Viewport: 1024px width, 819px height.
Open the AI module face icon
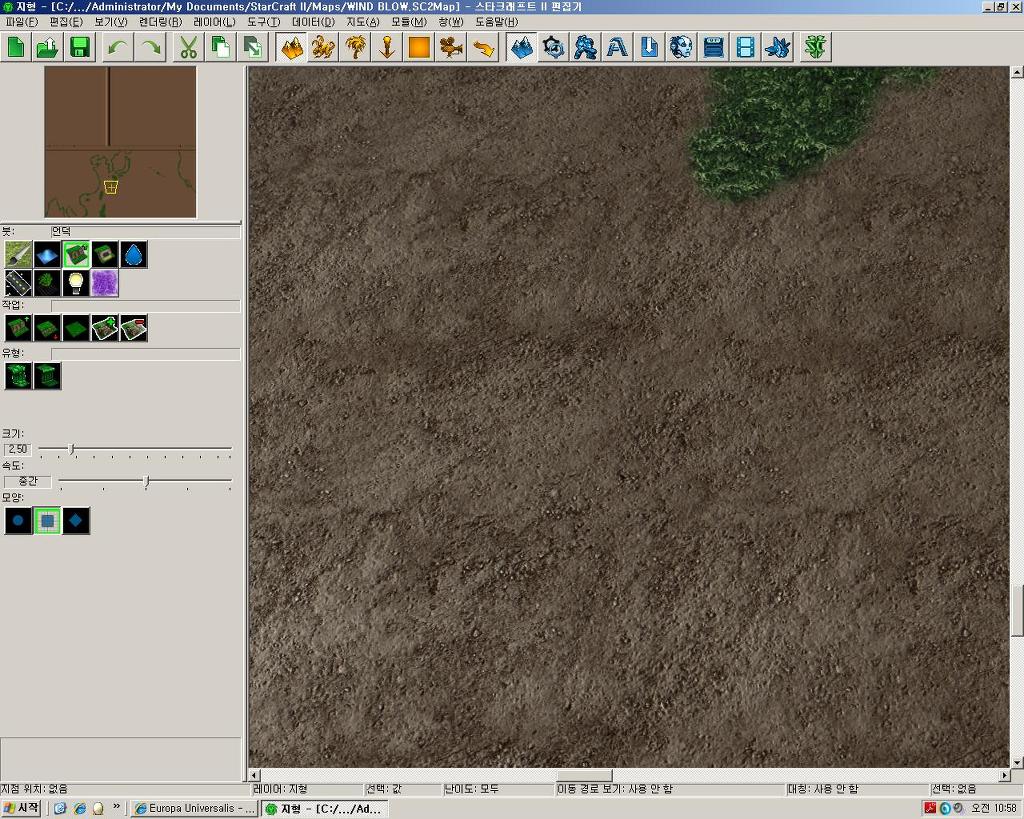pyautogui.click(x=681, y=48)
